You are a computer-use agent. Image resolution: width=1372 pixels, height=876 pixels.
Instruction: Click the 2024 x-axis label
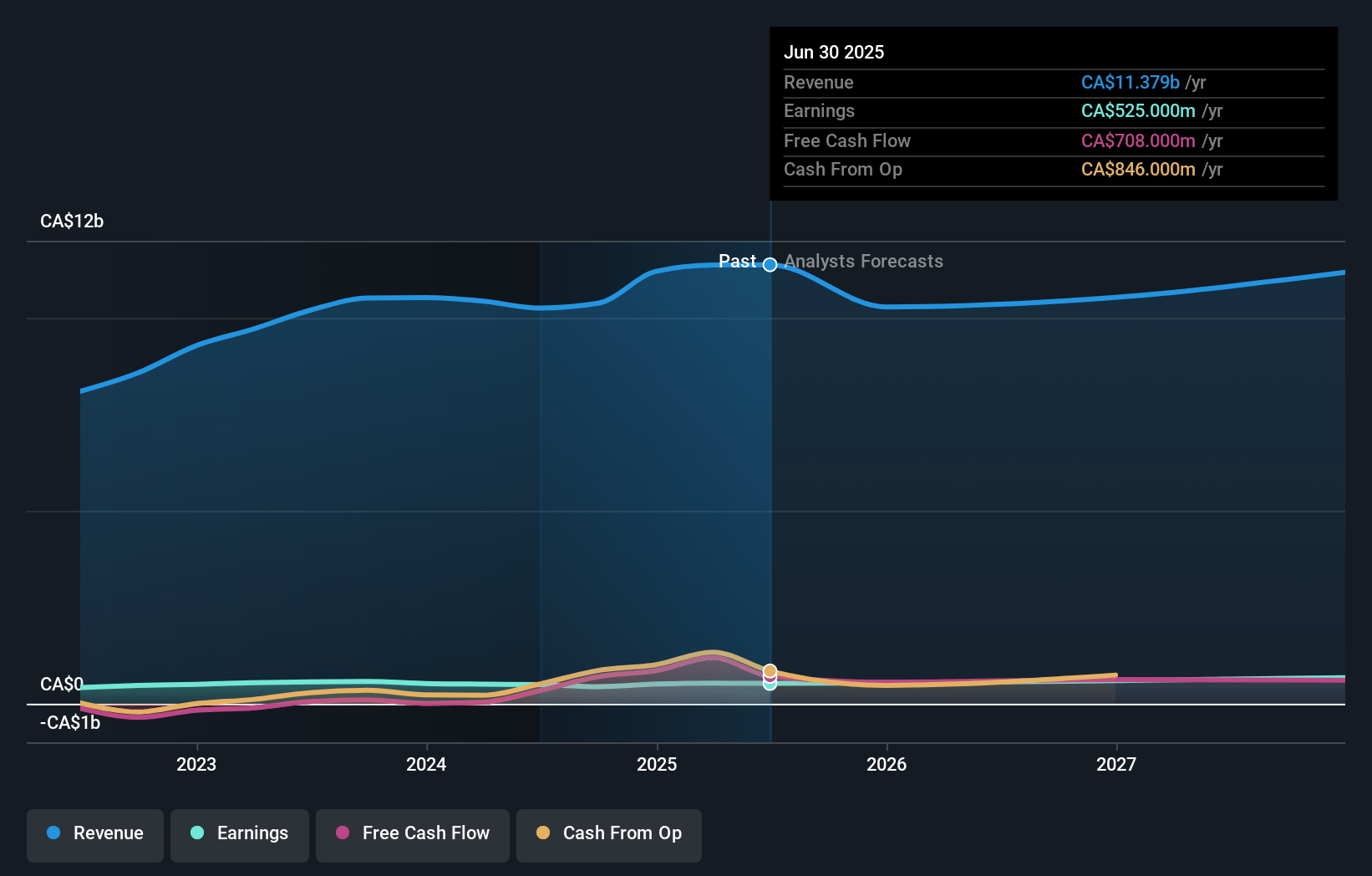[x=426, y=764]
